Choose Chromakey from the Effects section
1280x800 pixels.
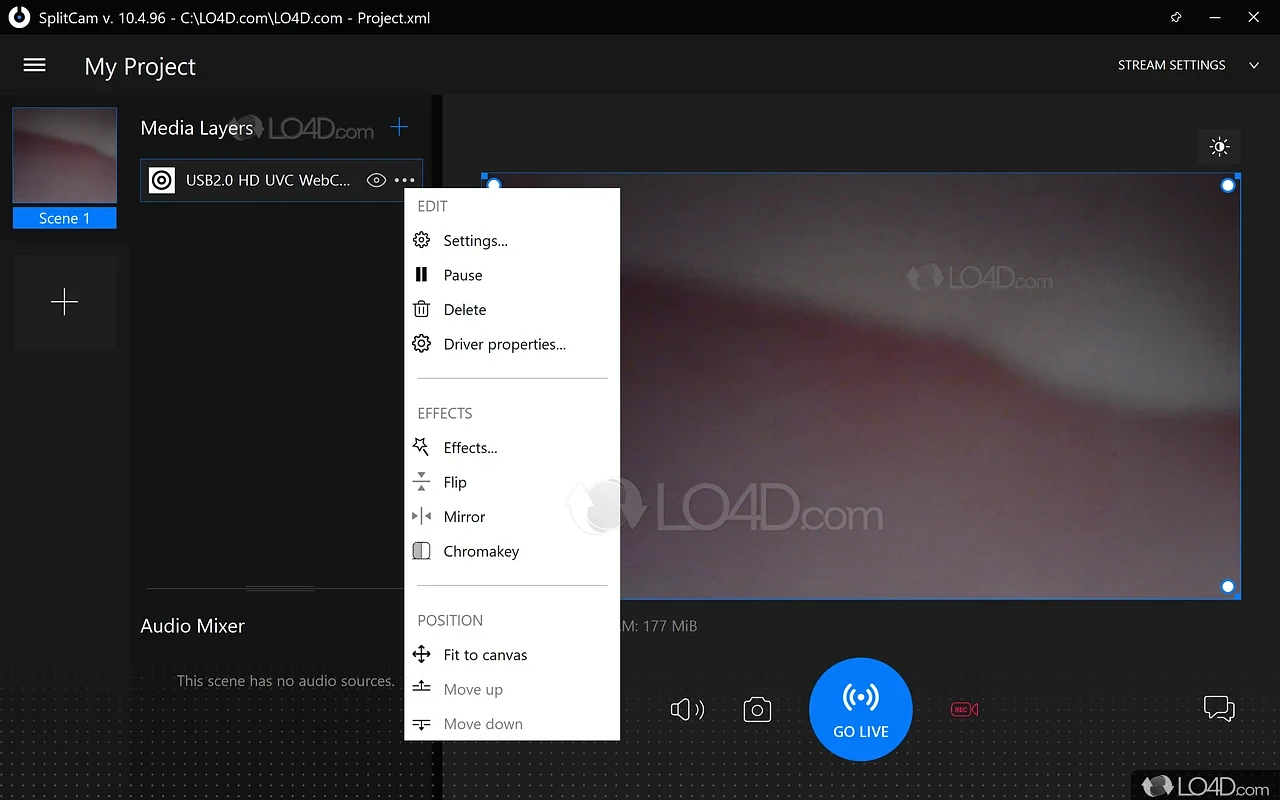point(480,551)
